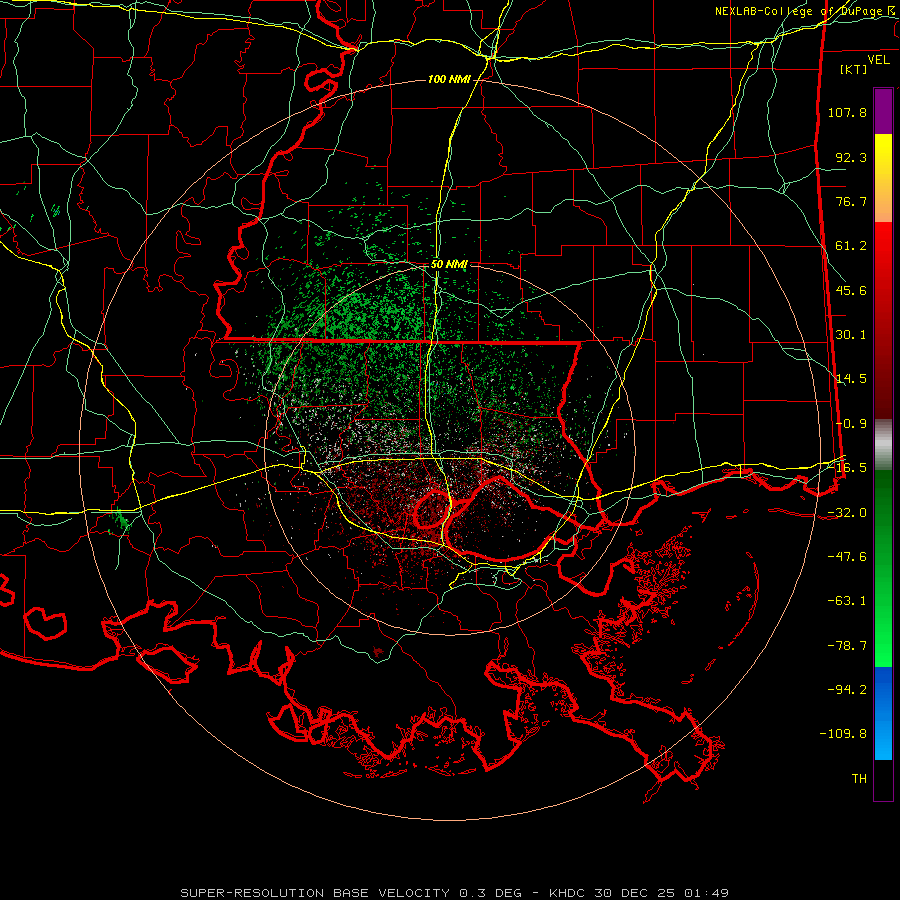The width and height of the screenshot is (900, 900).
Task: Click the 100 NMI range ring label
Action: (x=449, y=79)
